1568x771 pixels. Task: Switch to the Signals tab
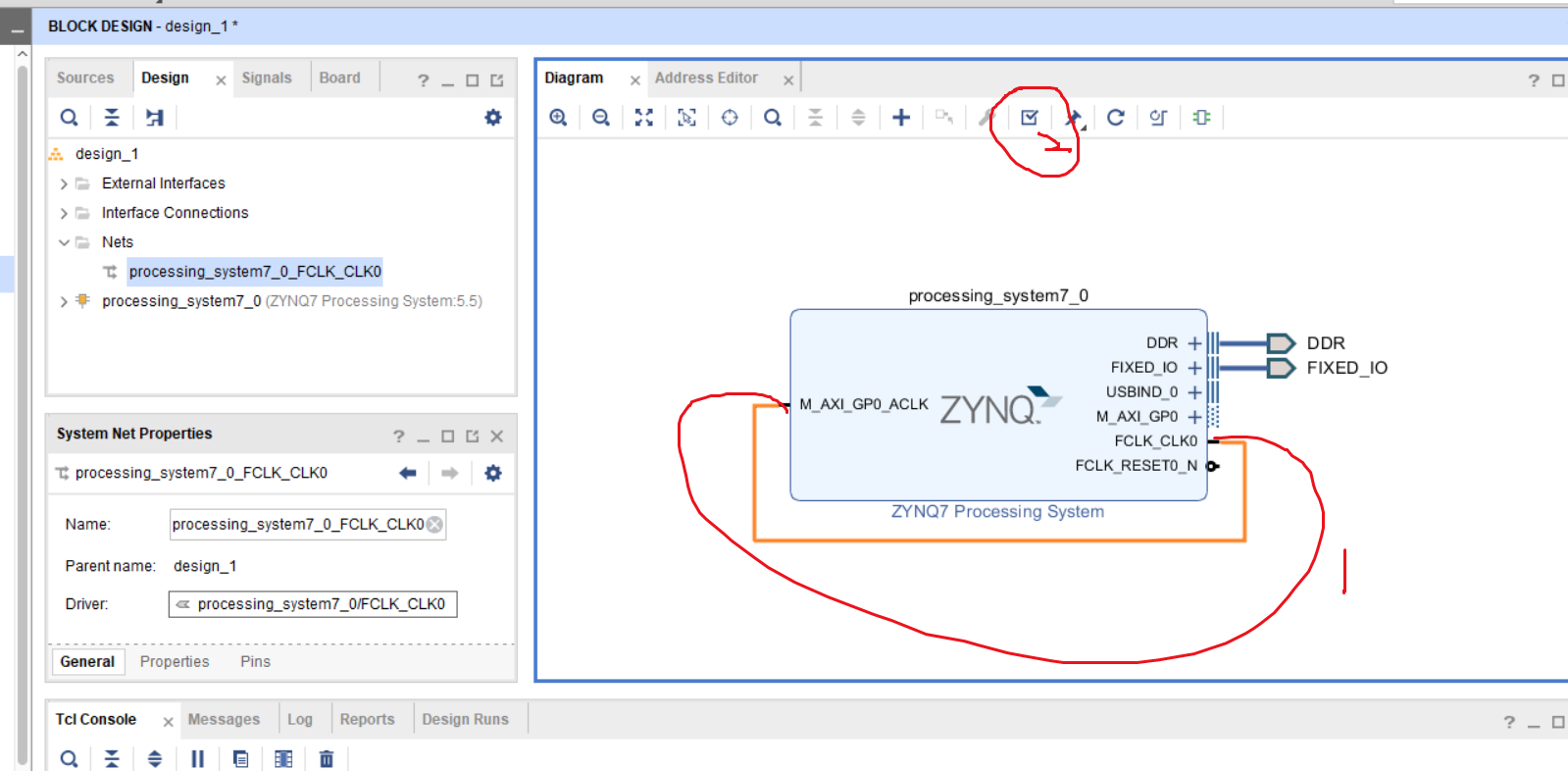click(267, 78)
